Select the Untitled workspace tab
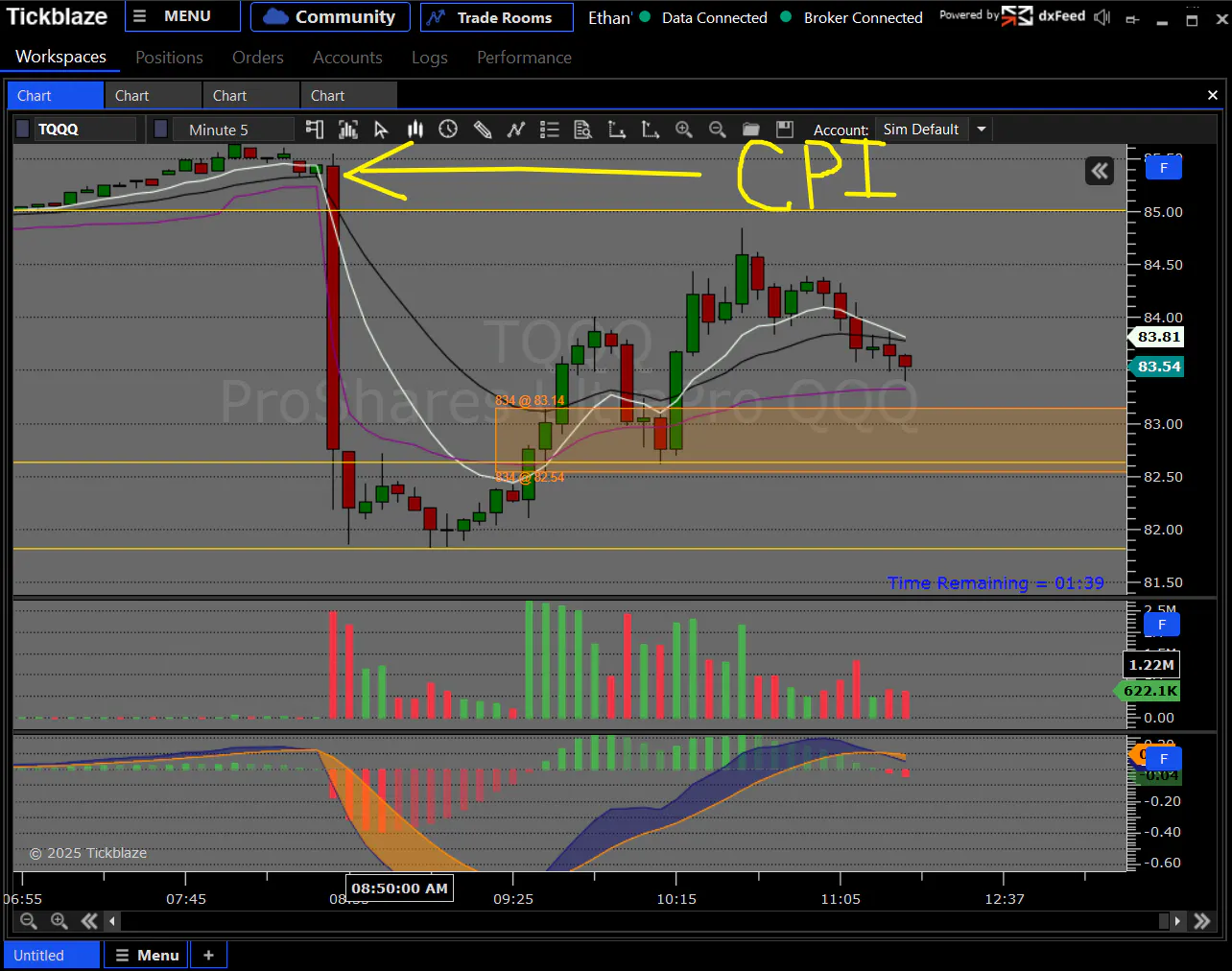The height and width of the screenshot is (971, 1232). pos(52,955)
